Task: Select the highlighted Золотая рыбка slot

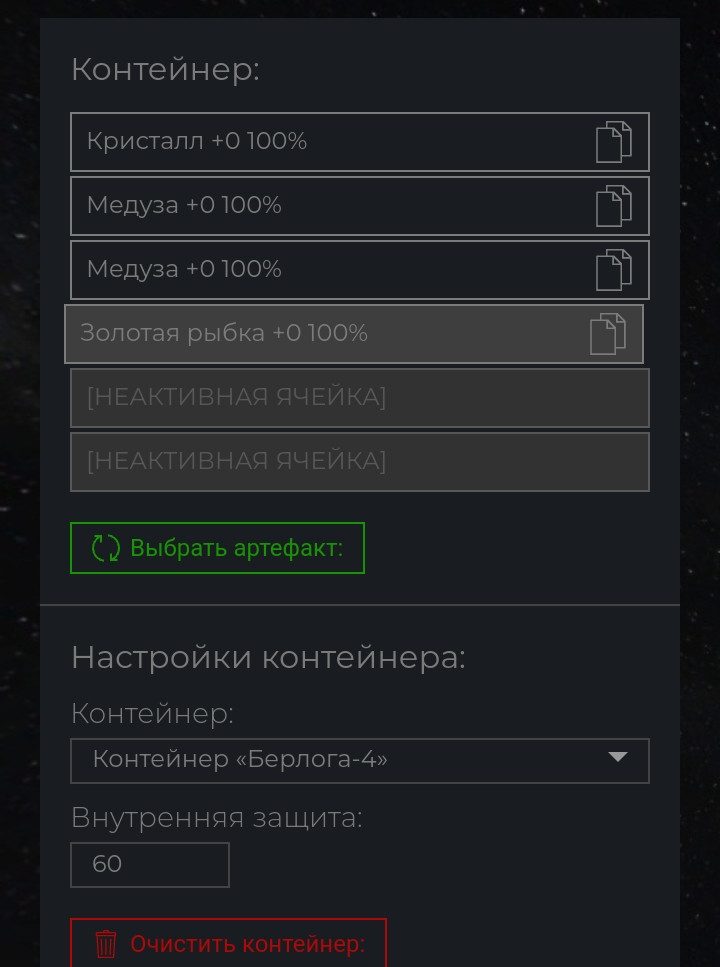Action: point(354,334)
